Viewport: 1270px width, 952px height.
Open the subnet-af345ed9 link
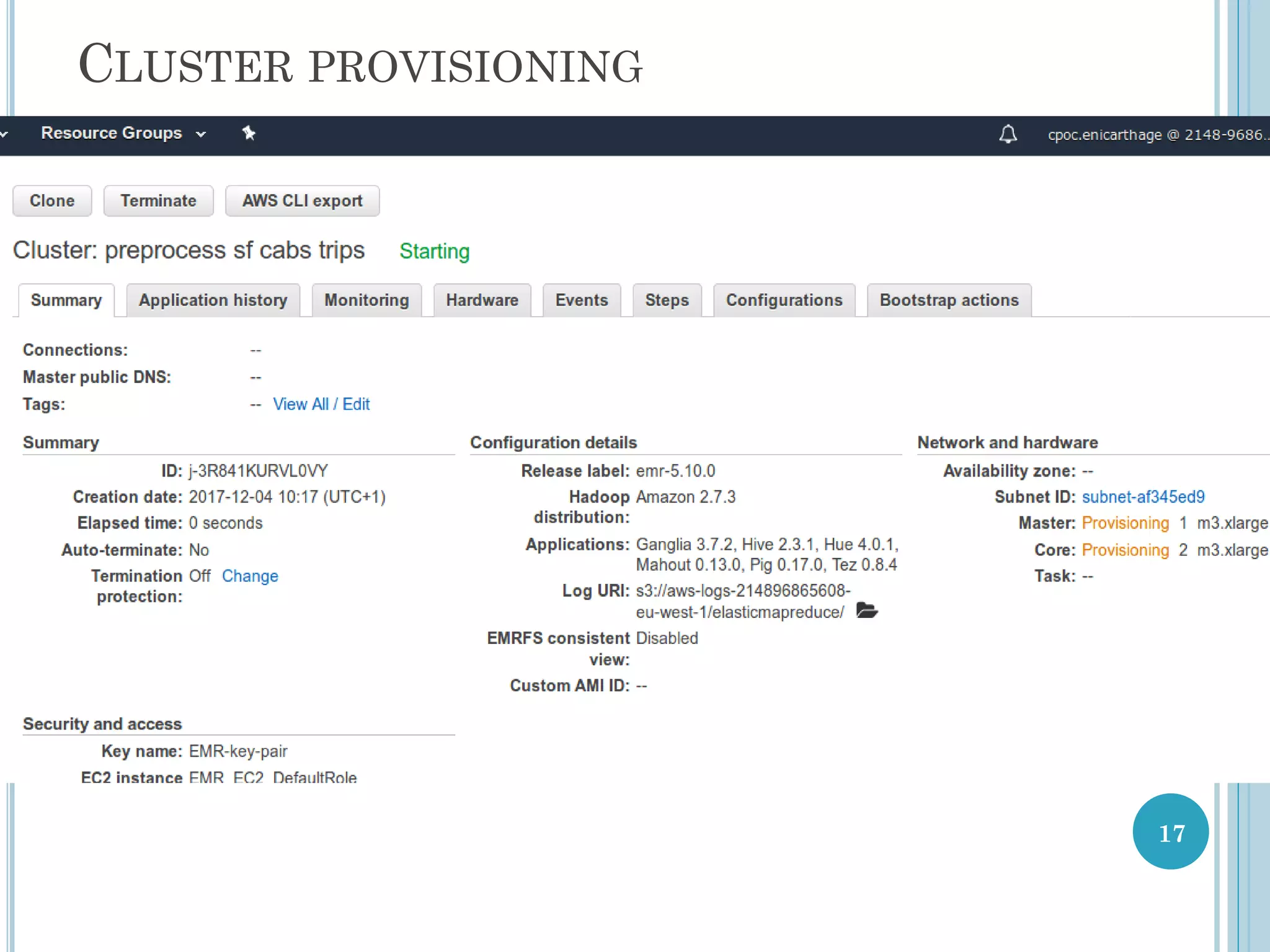[x=1143, y=496]
